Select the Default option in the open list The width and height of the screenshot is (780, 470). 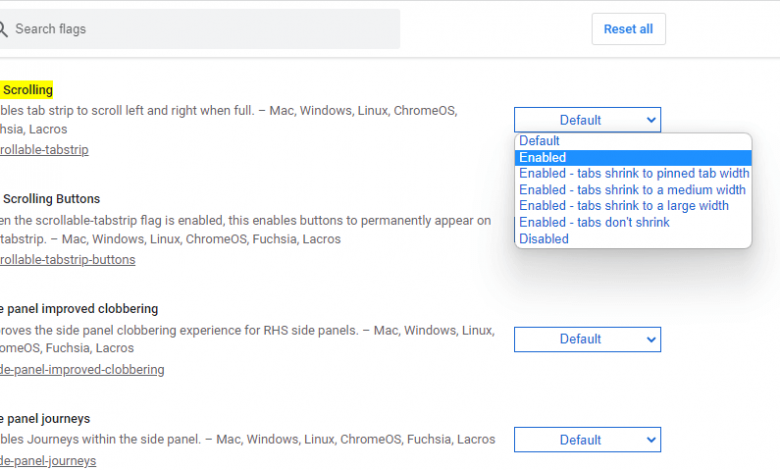pyautogui.click(x=540, y=141)
